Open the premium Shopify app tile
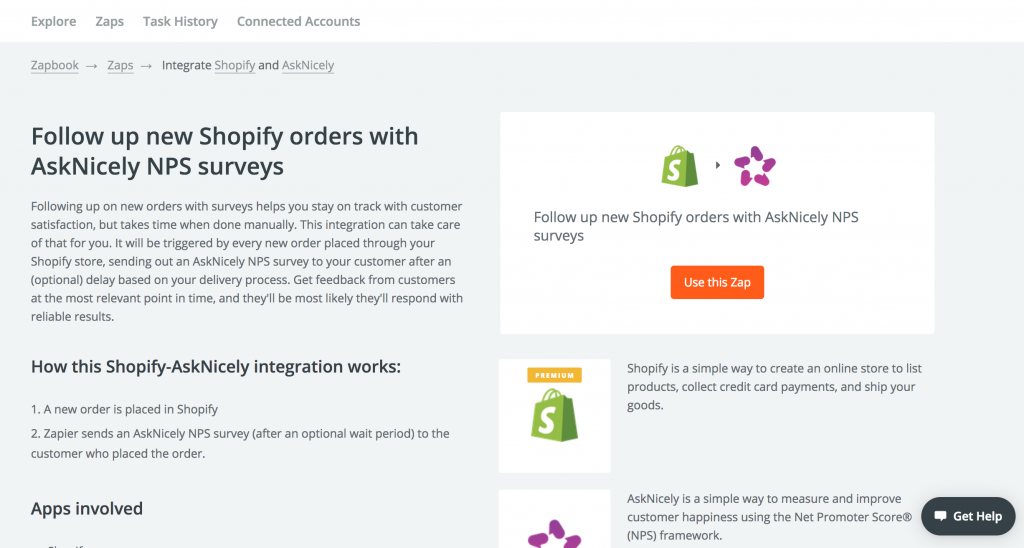1024x548 pixels. pyautogui.click(x=554, y=415)
